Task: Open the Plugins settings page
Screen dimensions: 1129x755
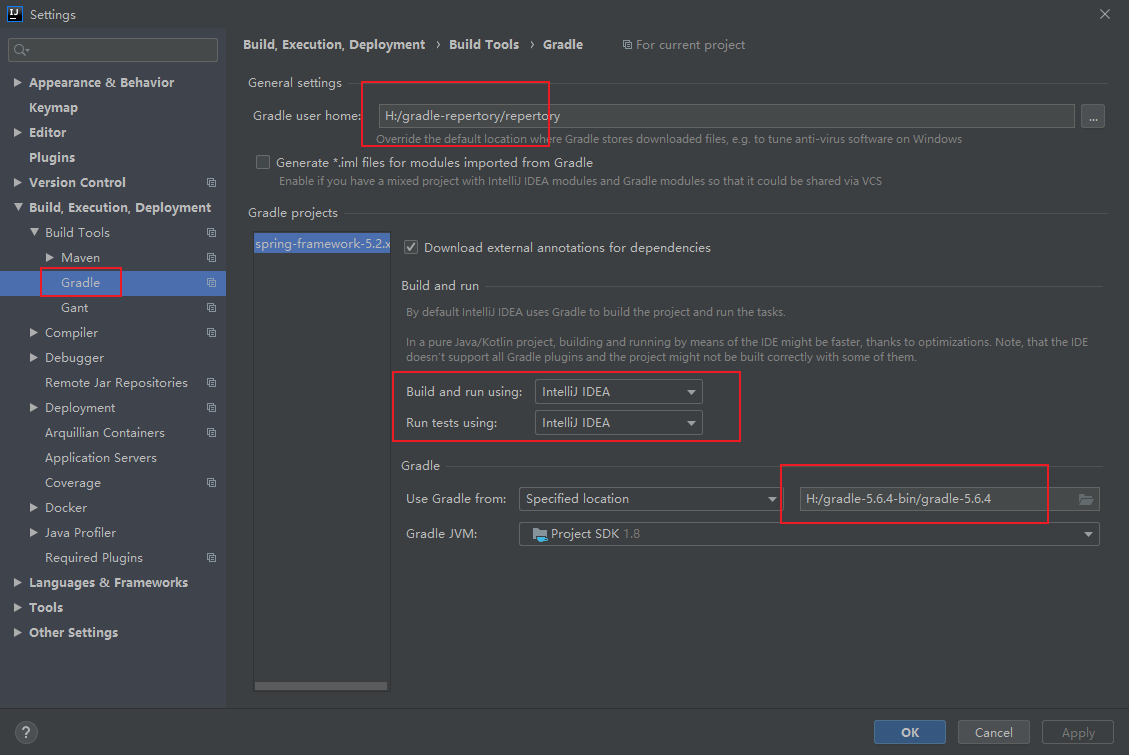Action: [52, 158]
